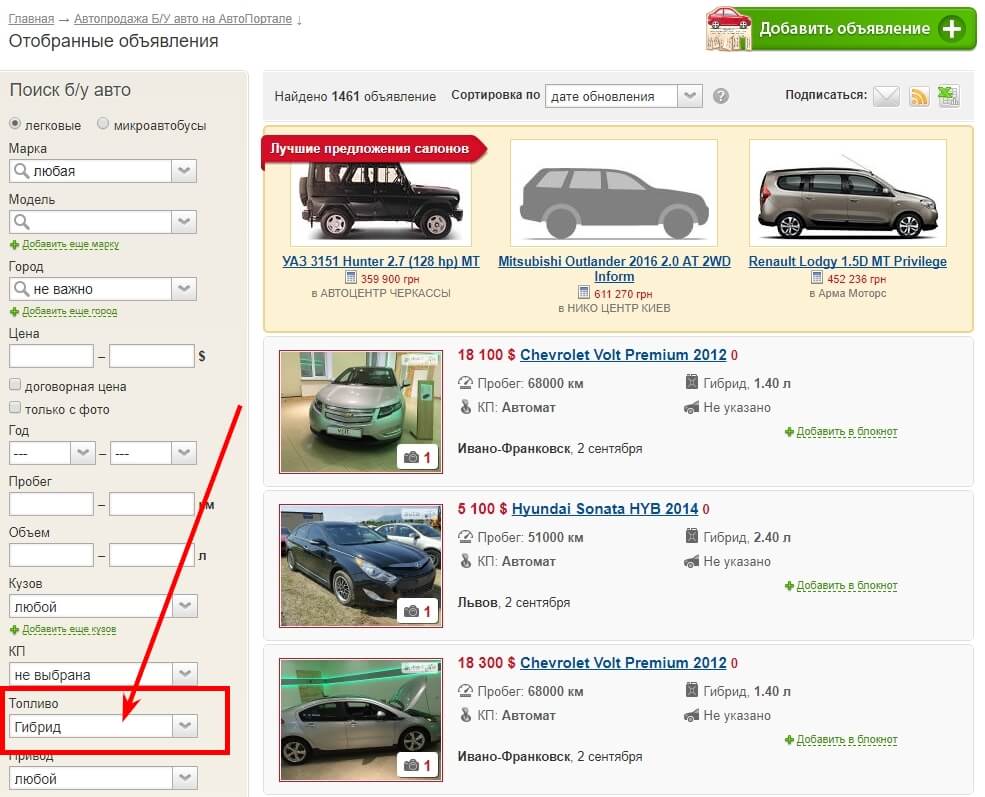
Task: Open Renault Lodgy car thumbnail
Action: 847,193
